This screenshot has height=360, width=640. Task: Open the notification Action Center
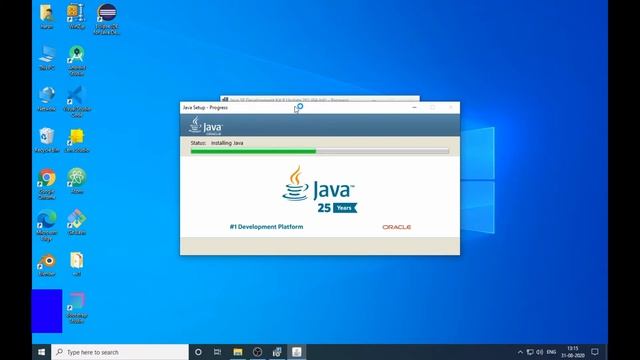pyautogui.click(x=595, y=352)
